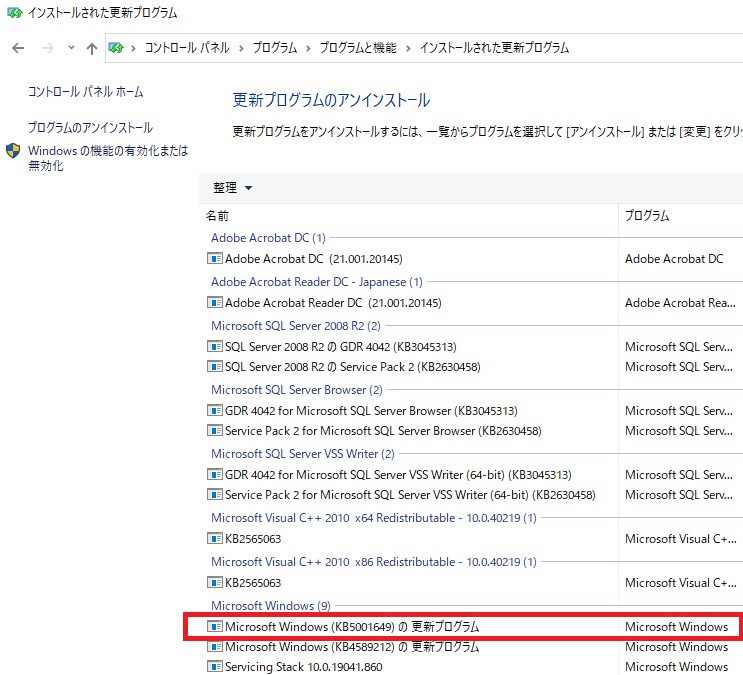Collapse Visual C++ 2010 x64 Redistributable group
743x675 pixels.
[374, 518]
